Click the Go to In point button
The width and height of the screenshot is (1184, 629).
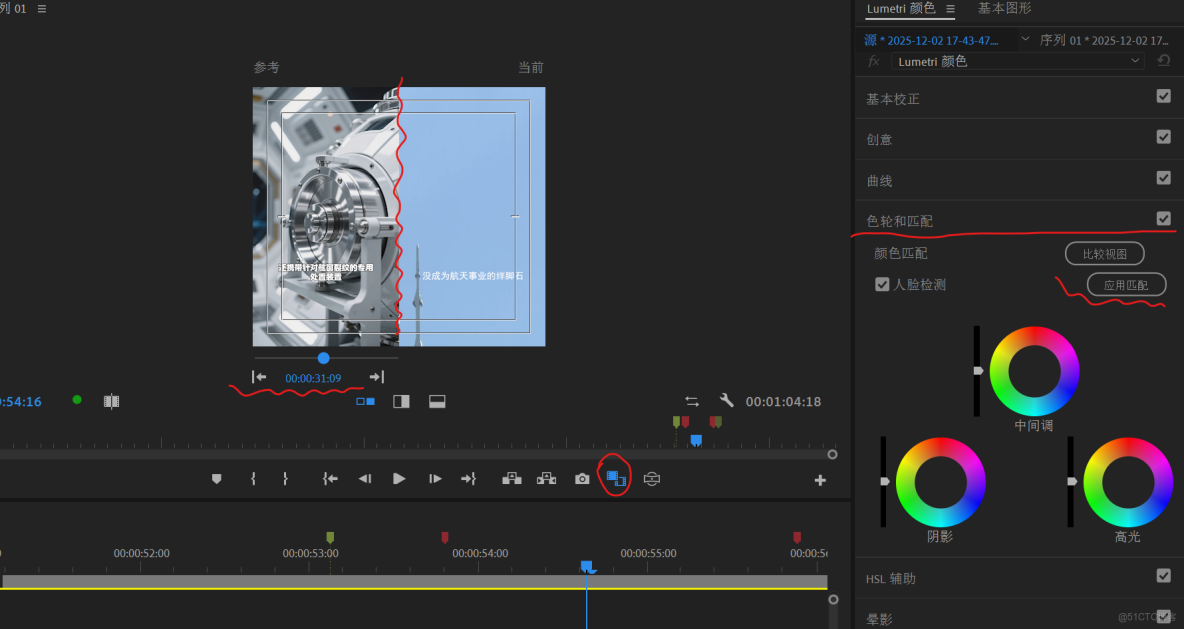[330, 479]
